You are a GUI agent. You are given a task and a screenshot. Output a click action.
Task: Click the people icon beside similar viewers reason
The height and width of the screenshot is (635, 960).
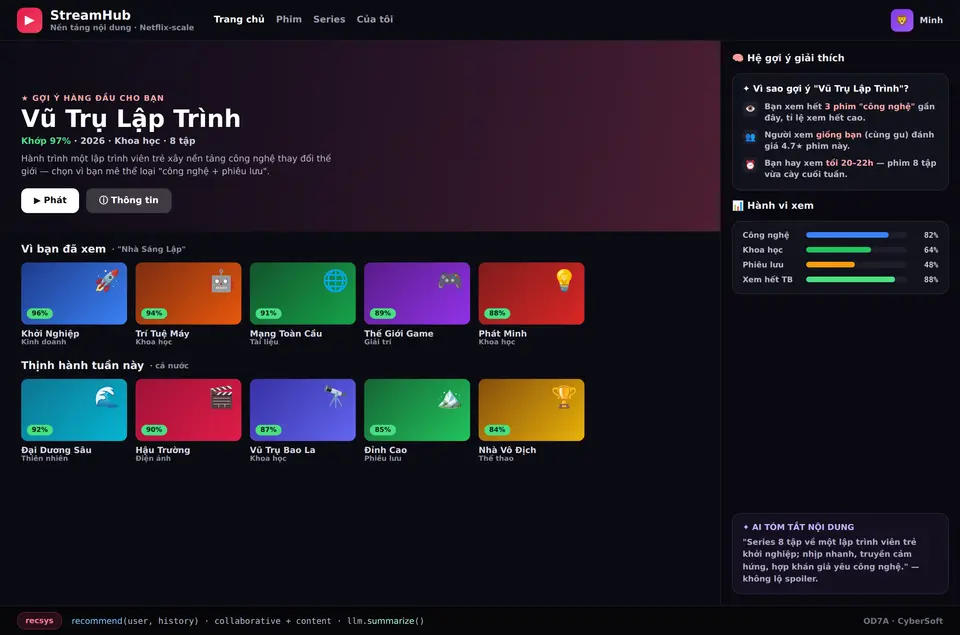750,137
